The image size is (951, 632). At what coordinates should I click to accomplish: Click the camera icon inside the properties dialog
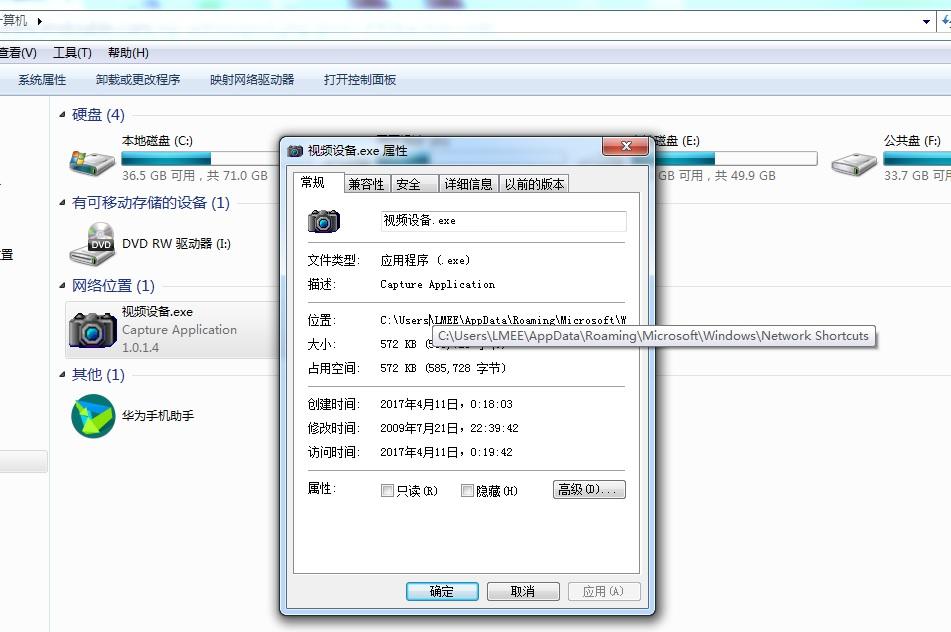(x=324, y=221)
